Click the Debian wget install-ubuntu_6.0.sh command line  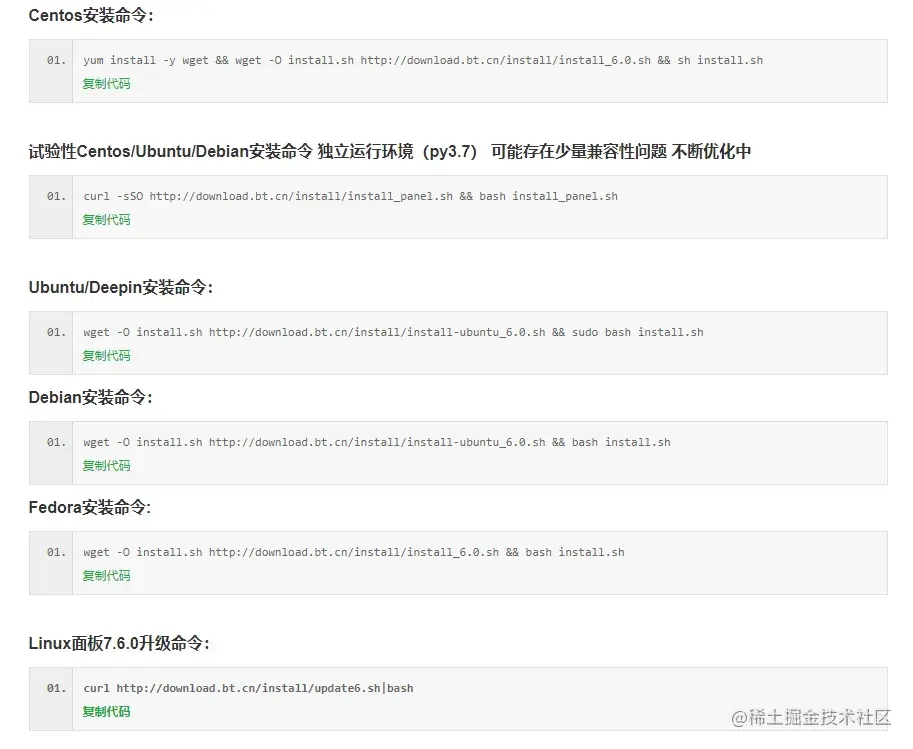pos(377,442)
